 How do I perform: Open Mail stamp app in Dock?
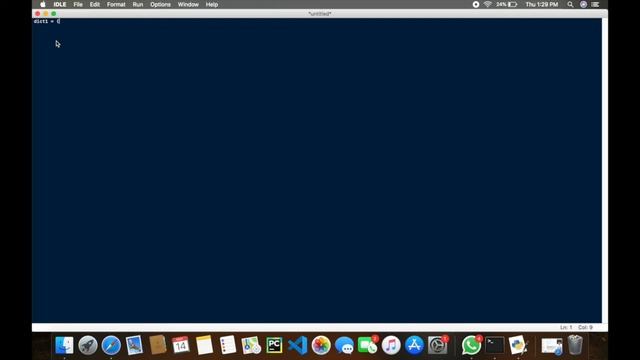(x=134, y=345)
